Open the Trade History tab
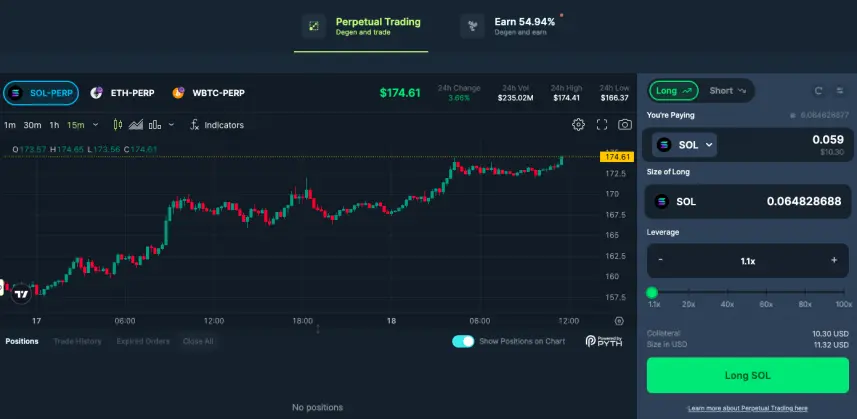The image size is (857, 419). pyautogui.click(x=77, y=341)
